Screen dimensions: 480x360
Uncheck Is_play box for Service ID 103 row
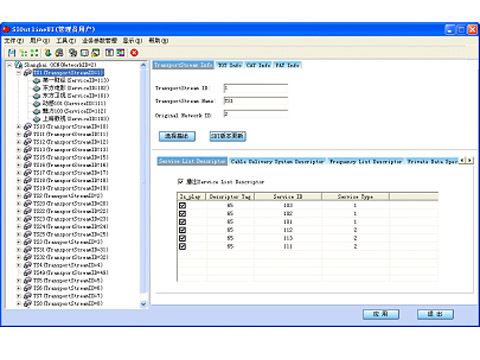[182, 205]
